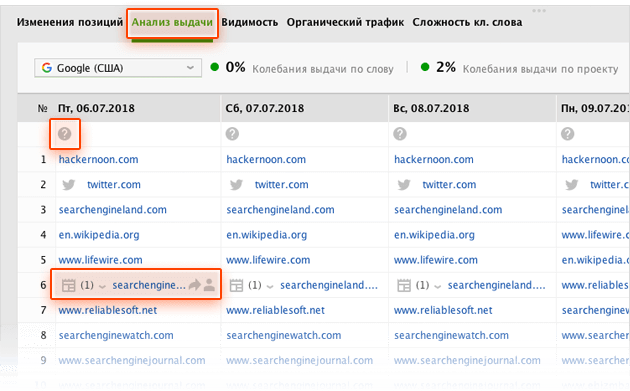Open the Органический трафик tab
The height and width of the screenshot is (391, 630).
[x=345, y=22]
